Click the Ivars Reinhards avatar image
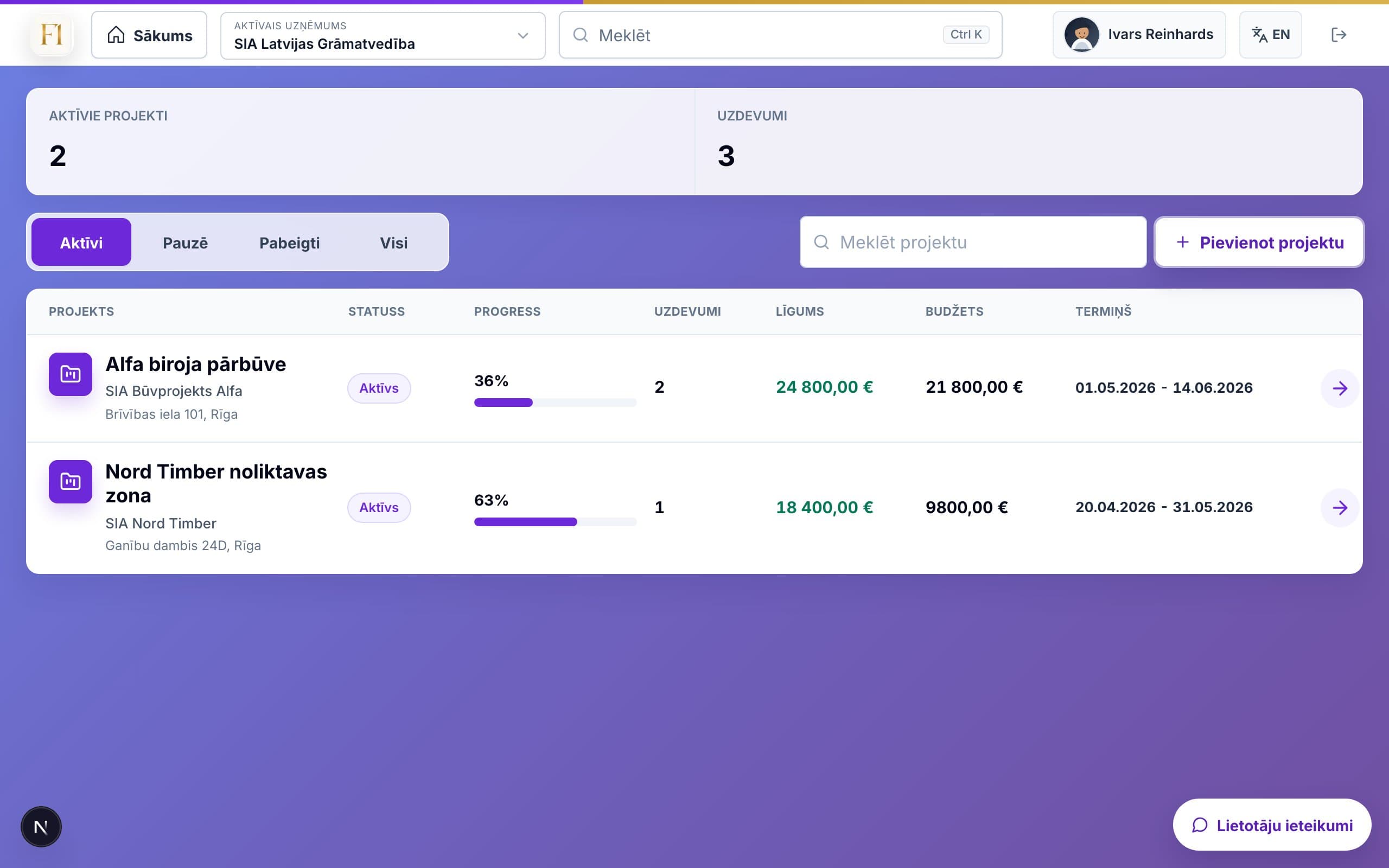 pos(1081,34)
